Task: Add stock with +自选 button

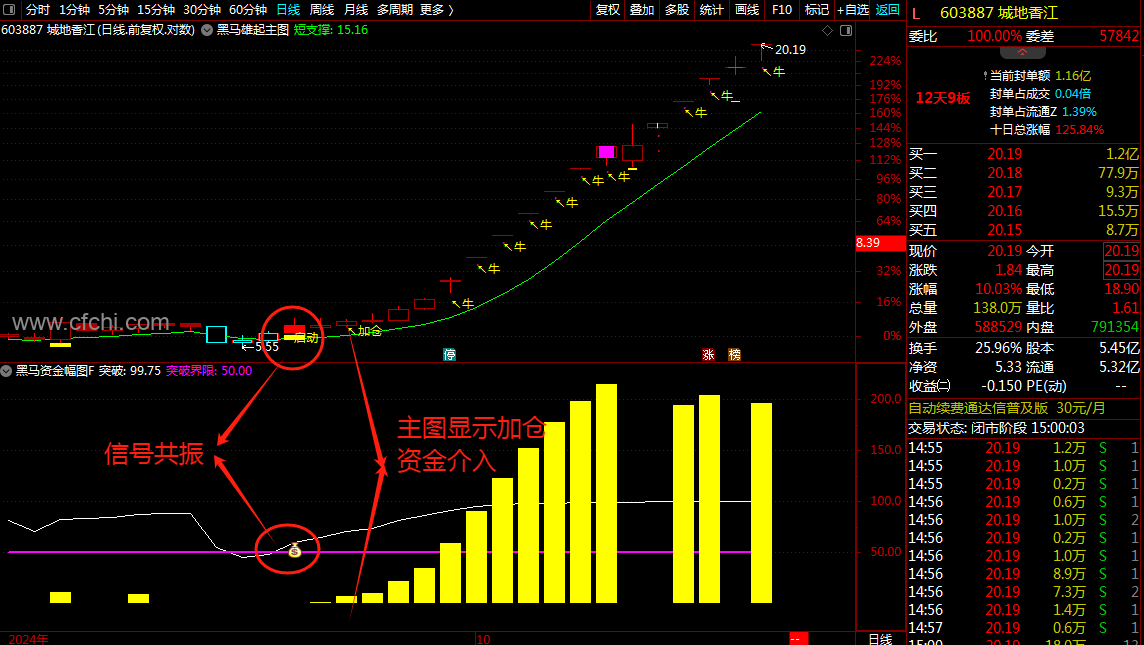Action: (853, 9)
